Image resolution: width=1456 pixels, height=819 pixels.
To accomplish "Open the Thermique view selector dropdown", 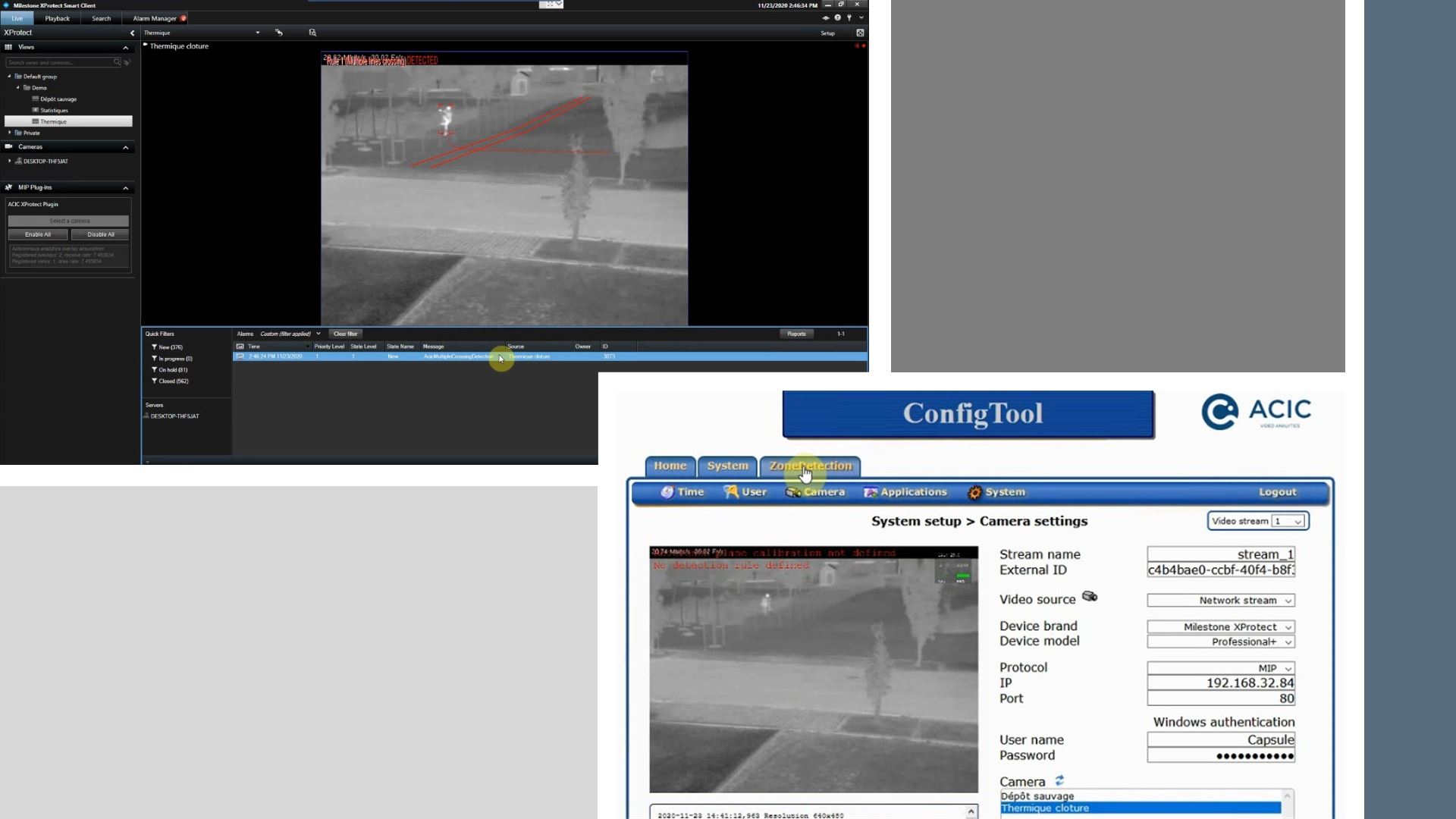I will (x=258, y=33).
